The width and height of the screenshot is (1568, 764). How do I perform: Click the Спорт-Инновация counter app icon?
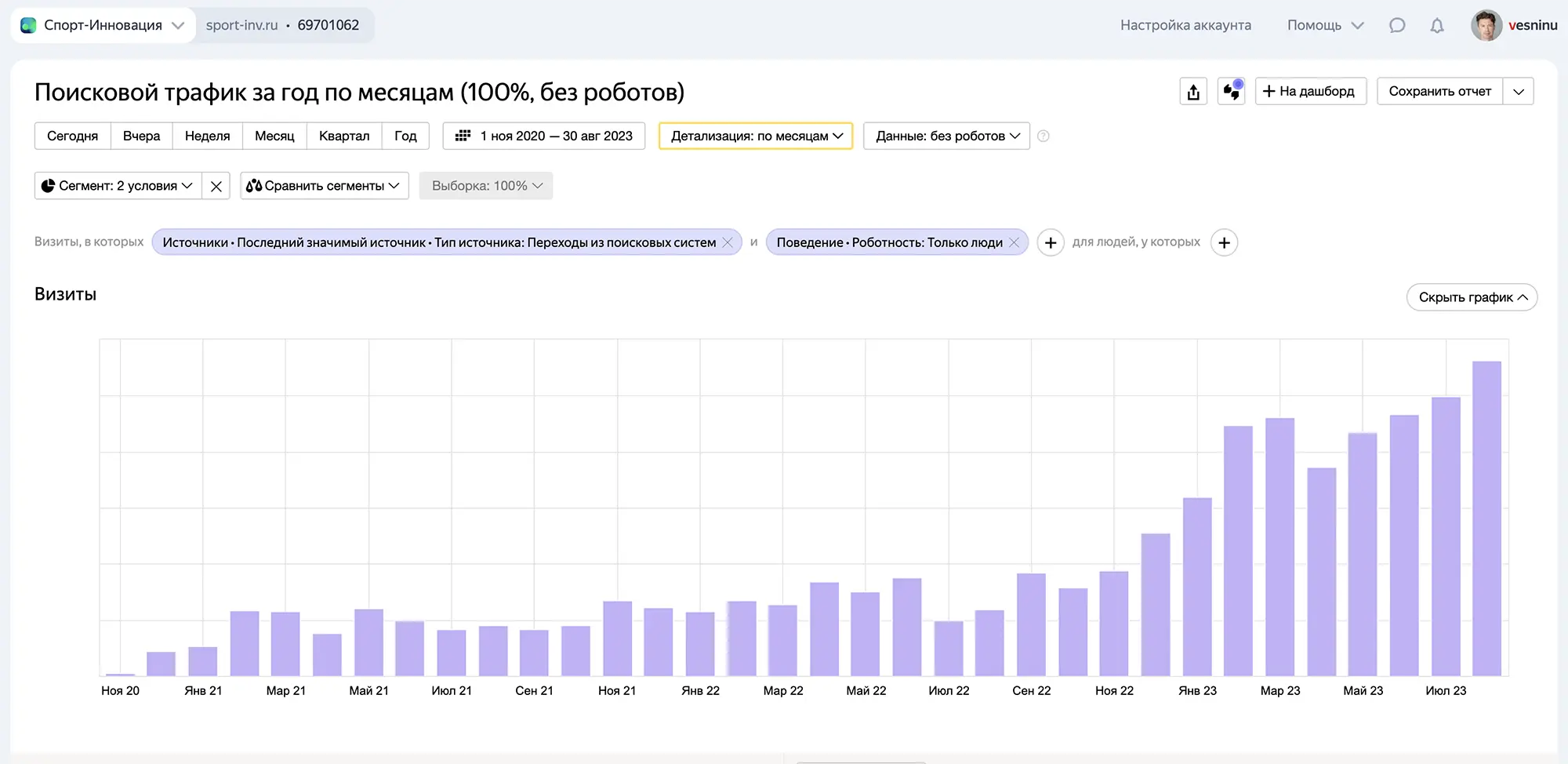tap(28, 24)
